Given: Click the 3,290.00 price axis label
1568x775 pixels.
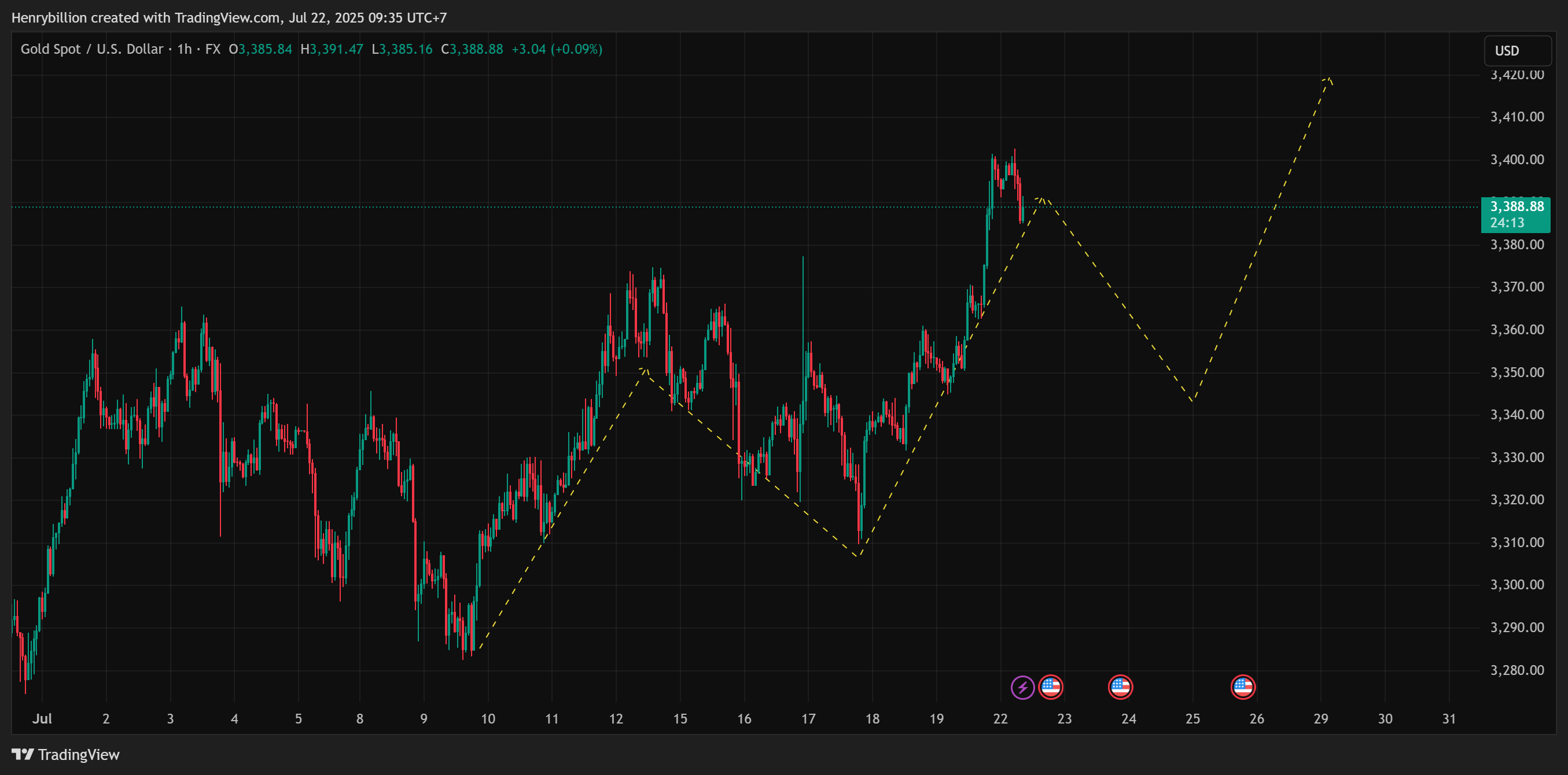Looking at the screenshot, I should point(1517,627).
